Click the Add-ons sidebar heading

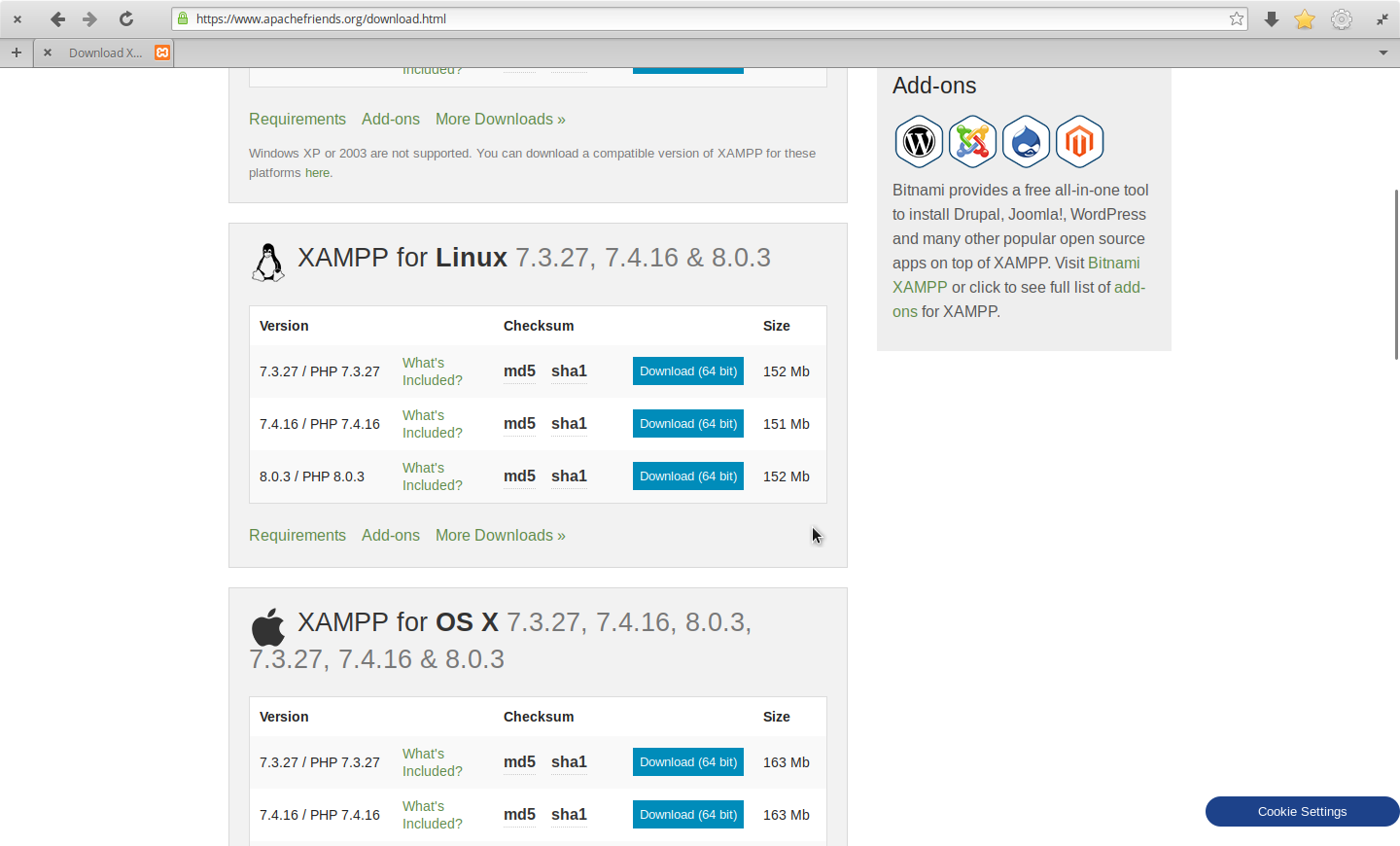(x=934, y=86)
